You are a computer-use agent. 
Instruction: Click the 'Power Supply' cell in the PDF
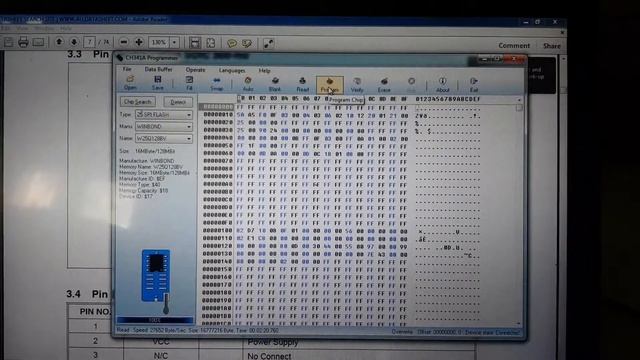(x=273, y=342)
